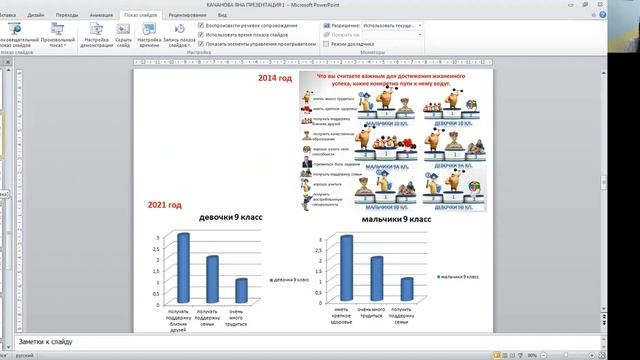
Task: Select the 'девочки 9 класс' chart title
Action: click(x=230, y=218)
